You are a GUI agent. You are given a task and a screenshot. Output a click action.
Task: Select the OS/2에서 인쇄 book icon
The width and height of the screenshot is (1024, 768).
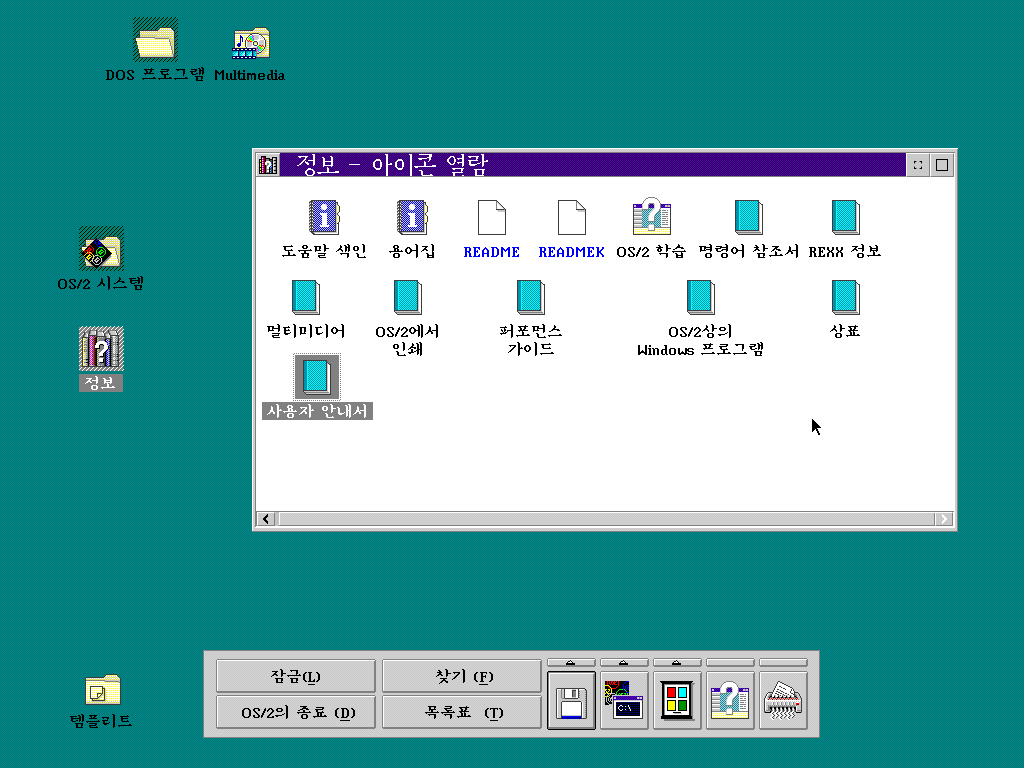[x=408, y=297]
